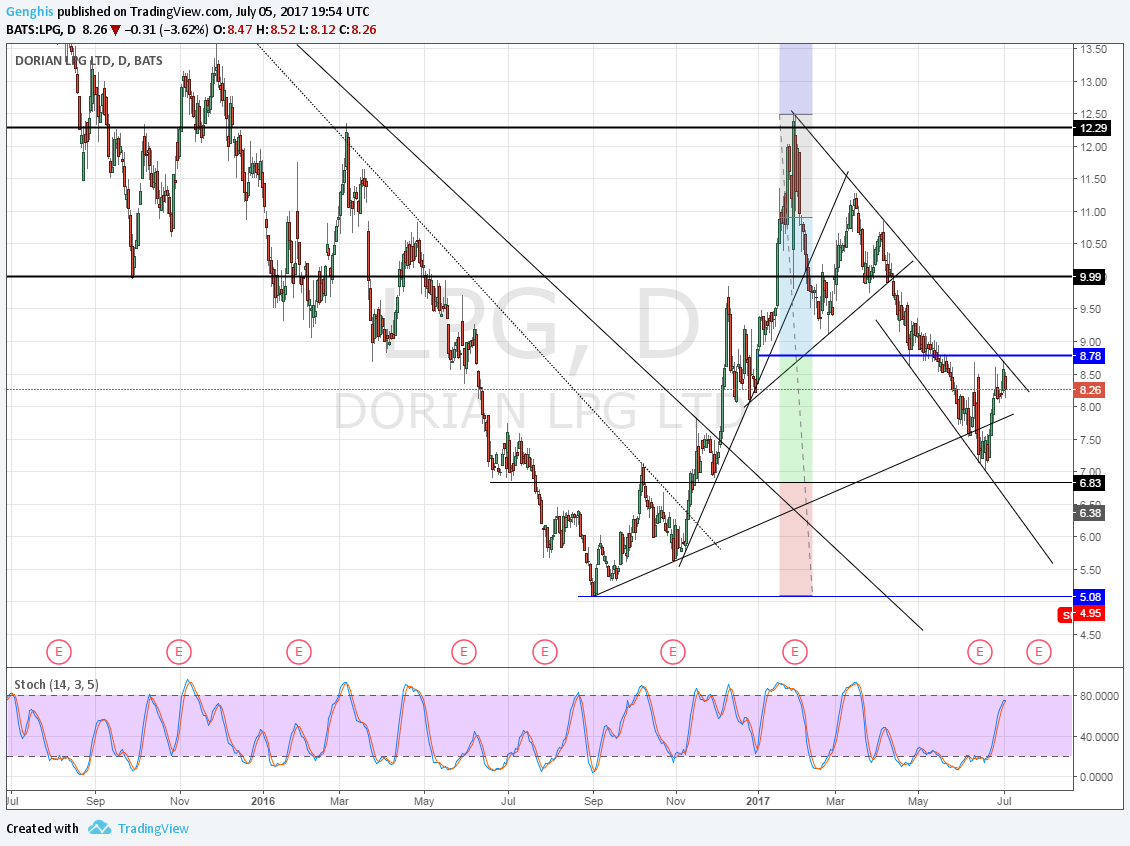Open the earnings marker just right of 2016 label
The image size is (1130, 846).
click(x=298, y=652)
